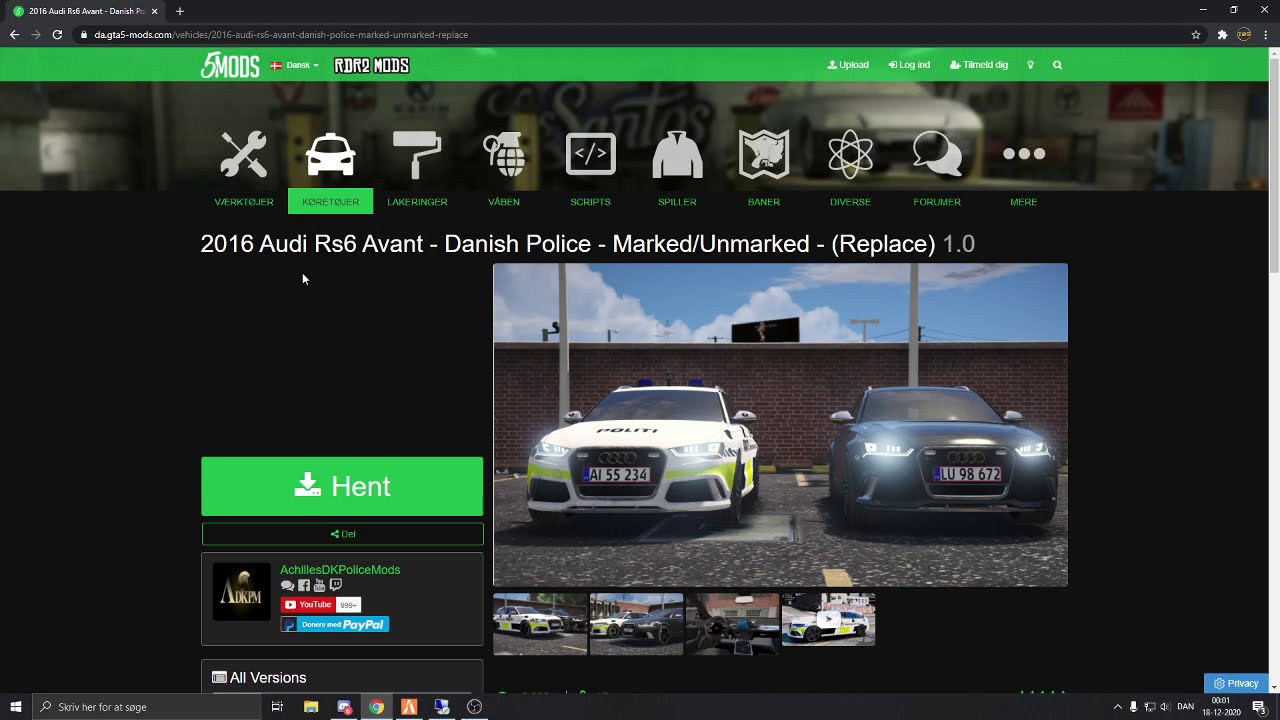Open the main police cars screenshot

(x=780, y=425)
